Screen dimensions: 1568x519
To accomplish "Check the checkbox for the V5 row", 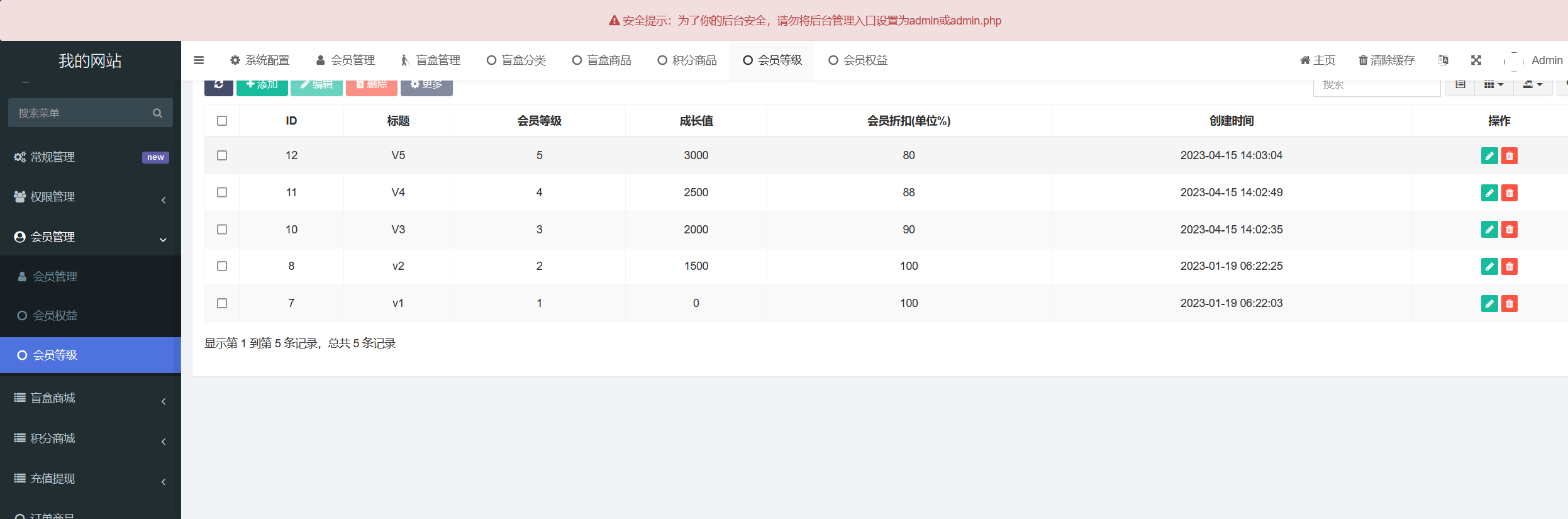I will coord(222,155).
